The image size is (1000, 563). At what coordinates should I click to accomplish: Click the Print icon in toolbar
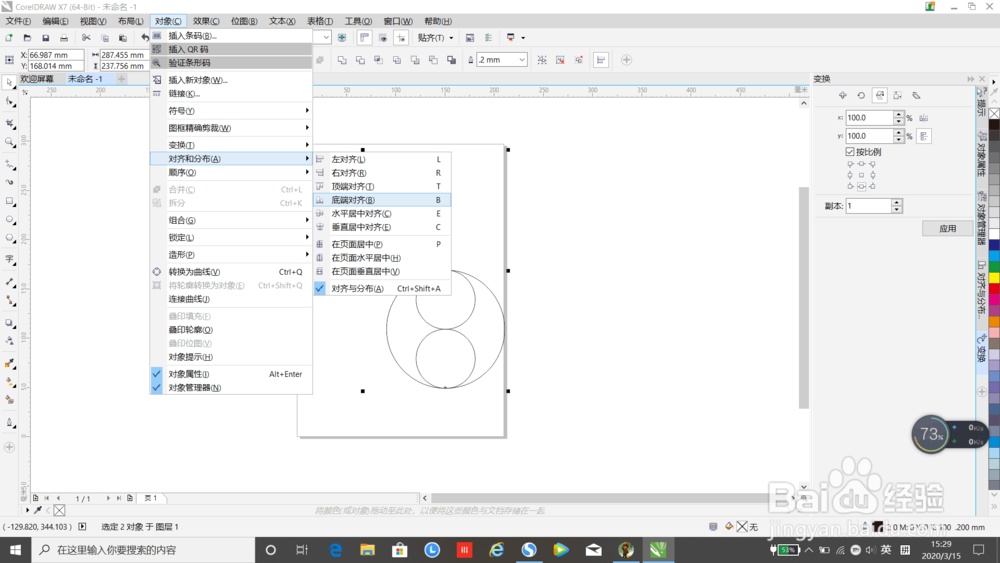pyautogui.click(x=64, y=38)
